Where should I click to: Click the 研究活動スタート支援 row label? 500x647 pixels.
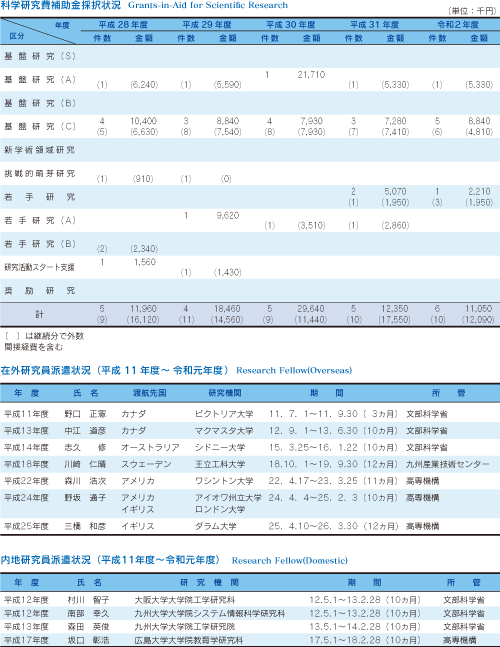click(40, 267)
